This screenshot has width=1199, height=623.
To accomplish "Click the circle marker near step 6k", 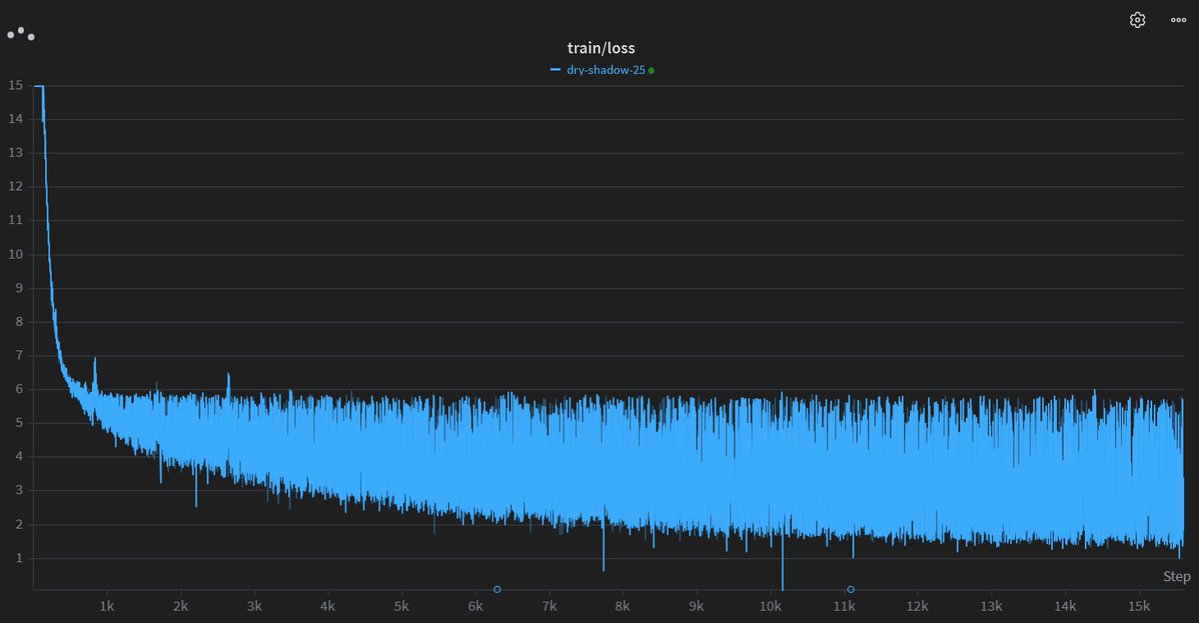I will tap(497, 589).
